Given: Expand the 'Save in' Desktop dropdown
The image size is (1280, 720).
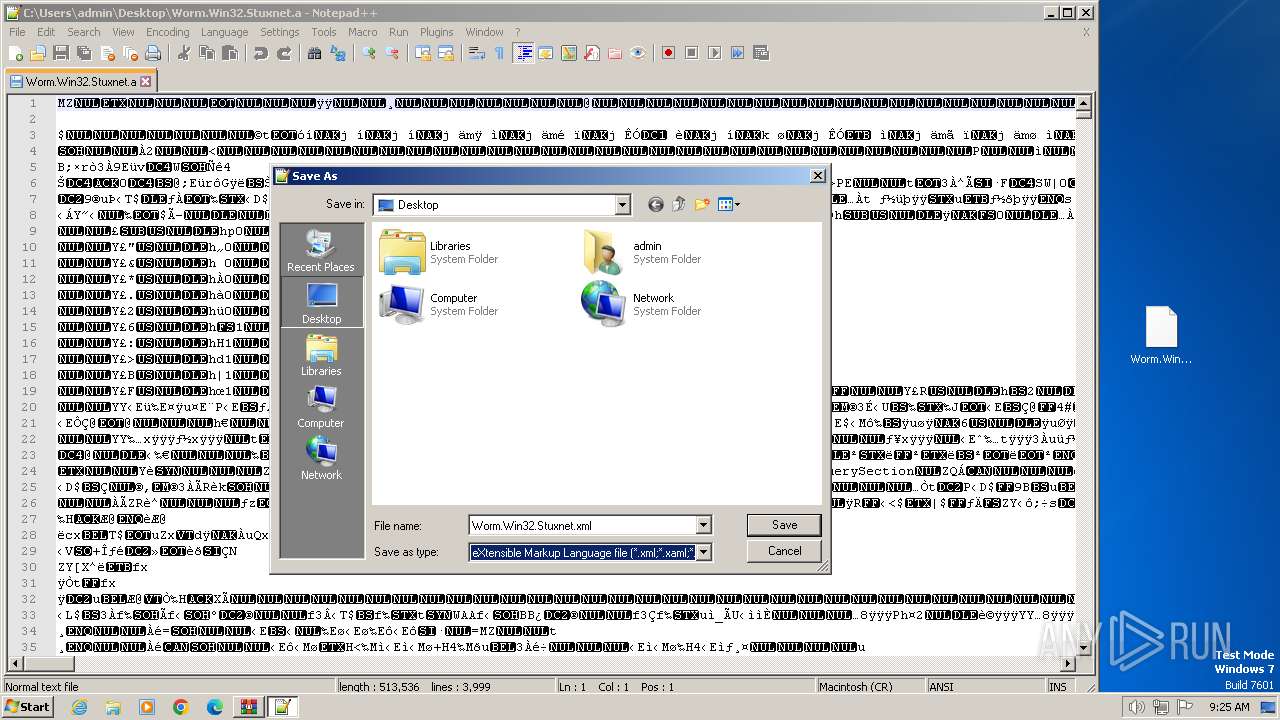Looking at the screenshot, I should 623,205.
